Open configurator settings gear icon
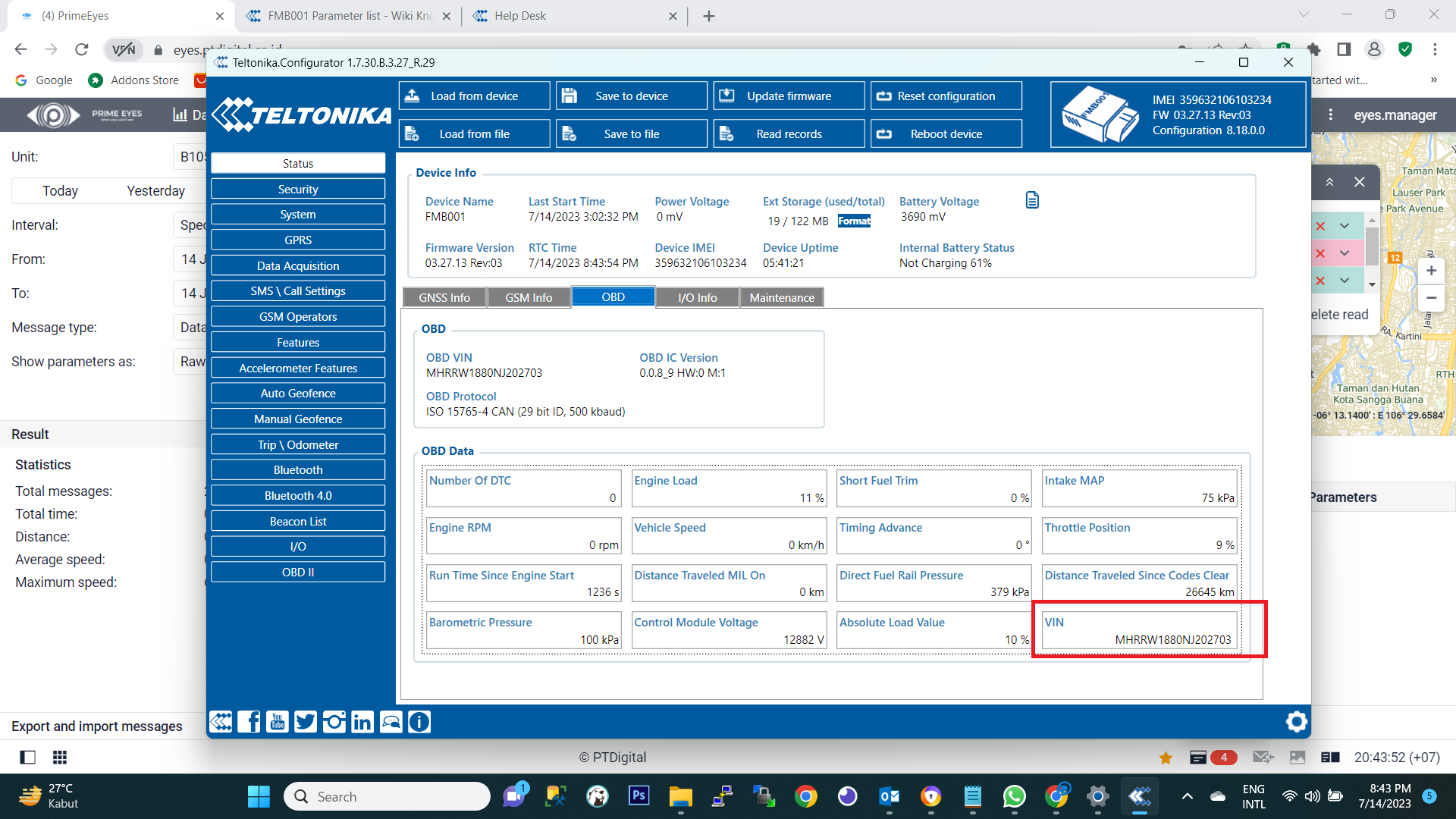 [1296, 722]
